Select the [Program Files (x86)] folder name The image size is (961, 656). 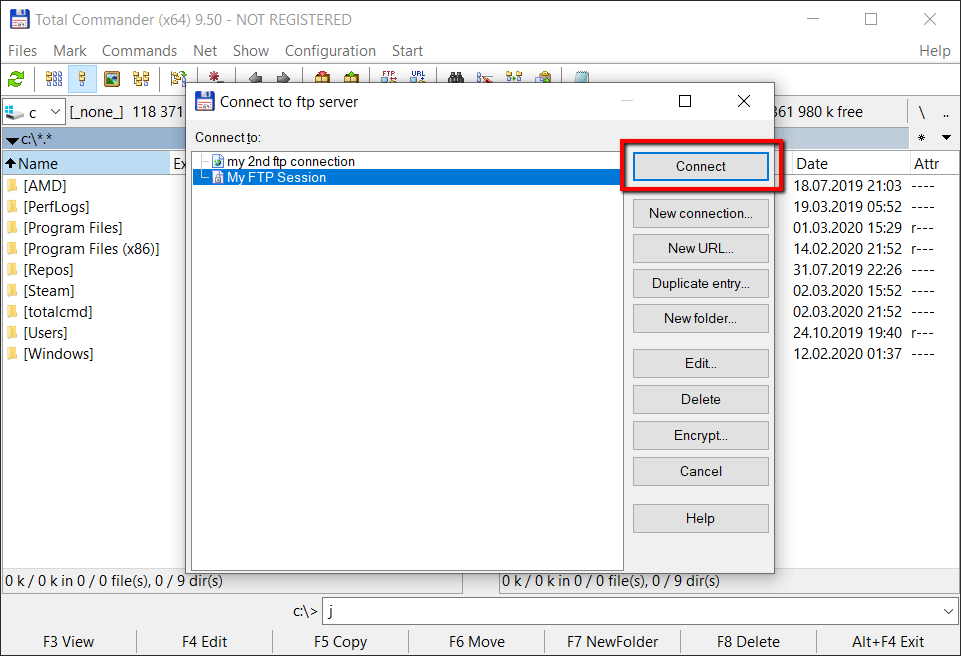click(x=91, y=249)
